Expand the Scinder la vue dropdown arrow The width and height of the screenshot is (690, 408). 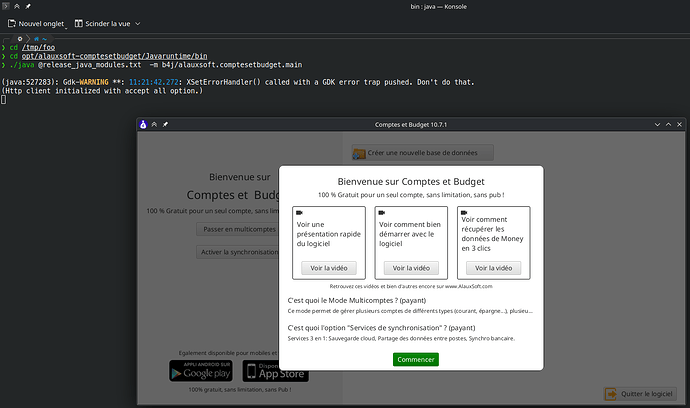[137, 23]
